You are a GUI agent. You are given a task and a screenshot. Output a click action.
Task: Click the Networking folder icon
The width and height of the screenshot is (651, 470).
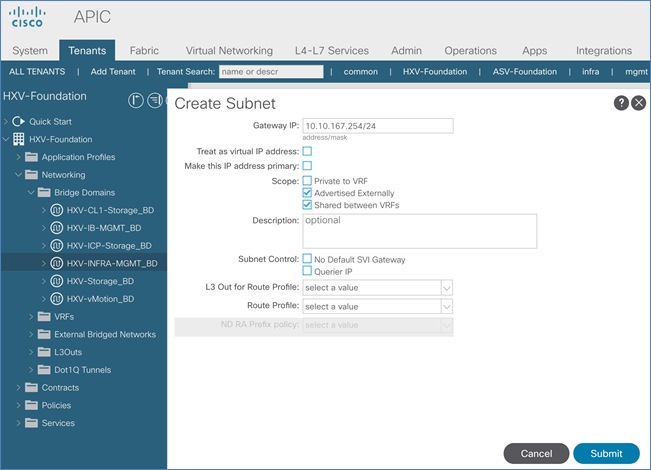pos(31,175)
